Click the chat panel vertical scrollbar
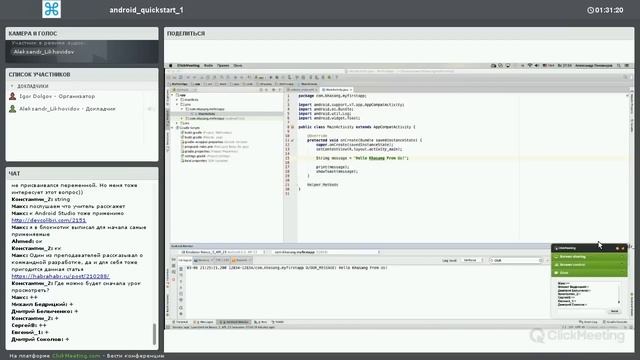This screenshot has height=360, width=640. point(154,333)
